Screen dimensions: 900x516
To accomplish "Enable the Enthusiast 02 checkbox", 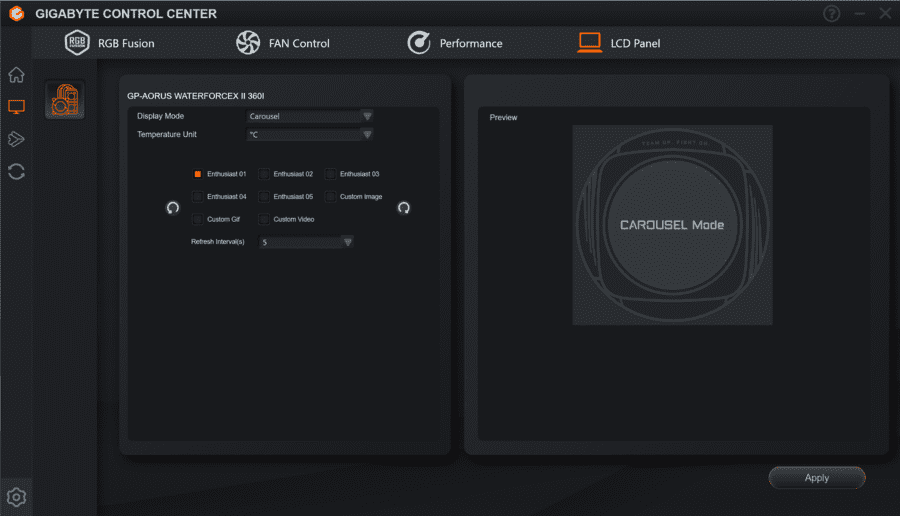I will tap(264, 174).
